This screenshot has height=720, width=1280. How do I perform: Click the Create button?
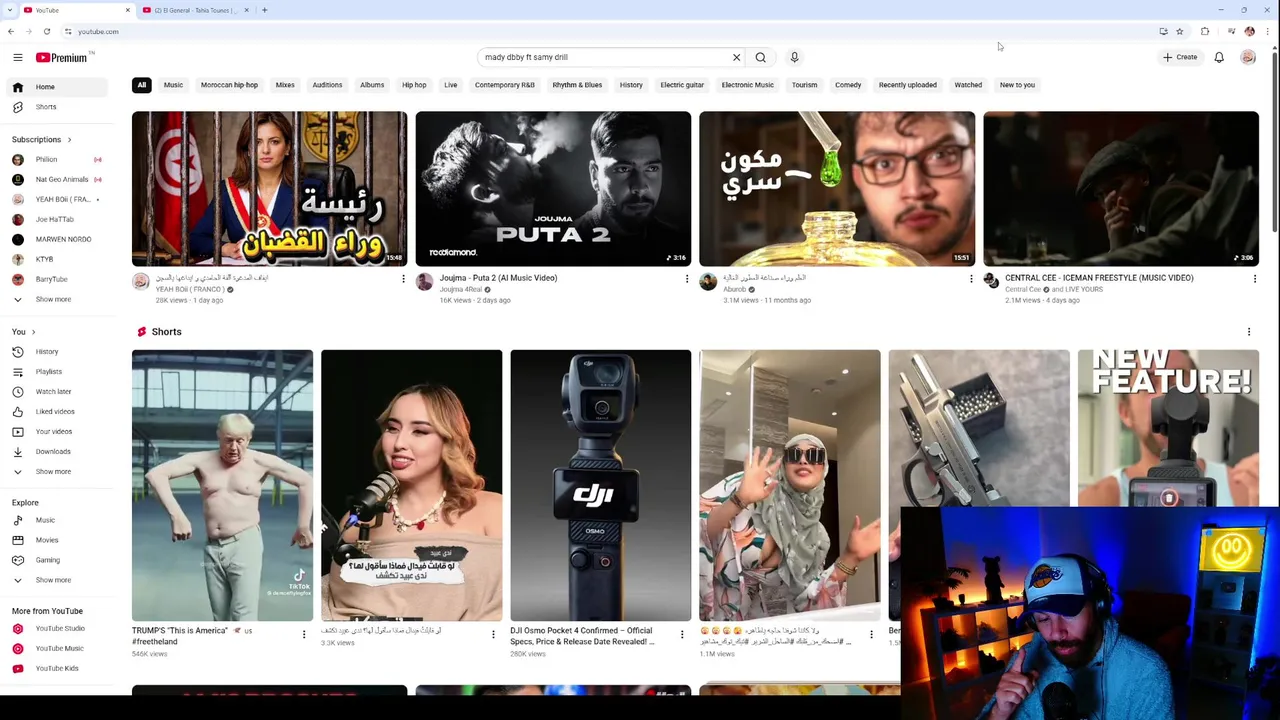coord(1180,57)
